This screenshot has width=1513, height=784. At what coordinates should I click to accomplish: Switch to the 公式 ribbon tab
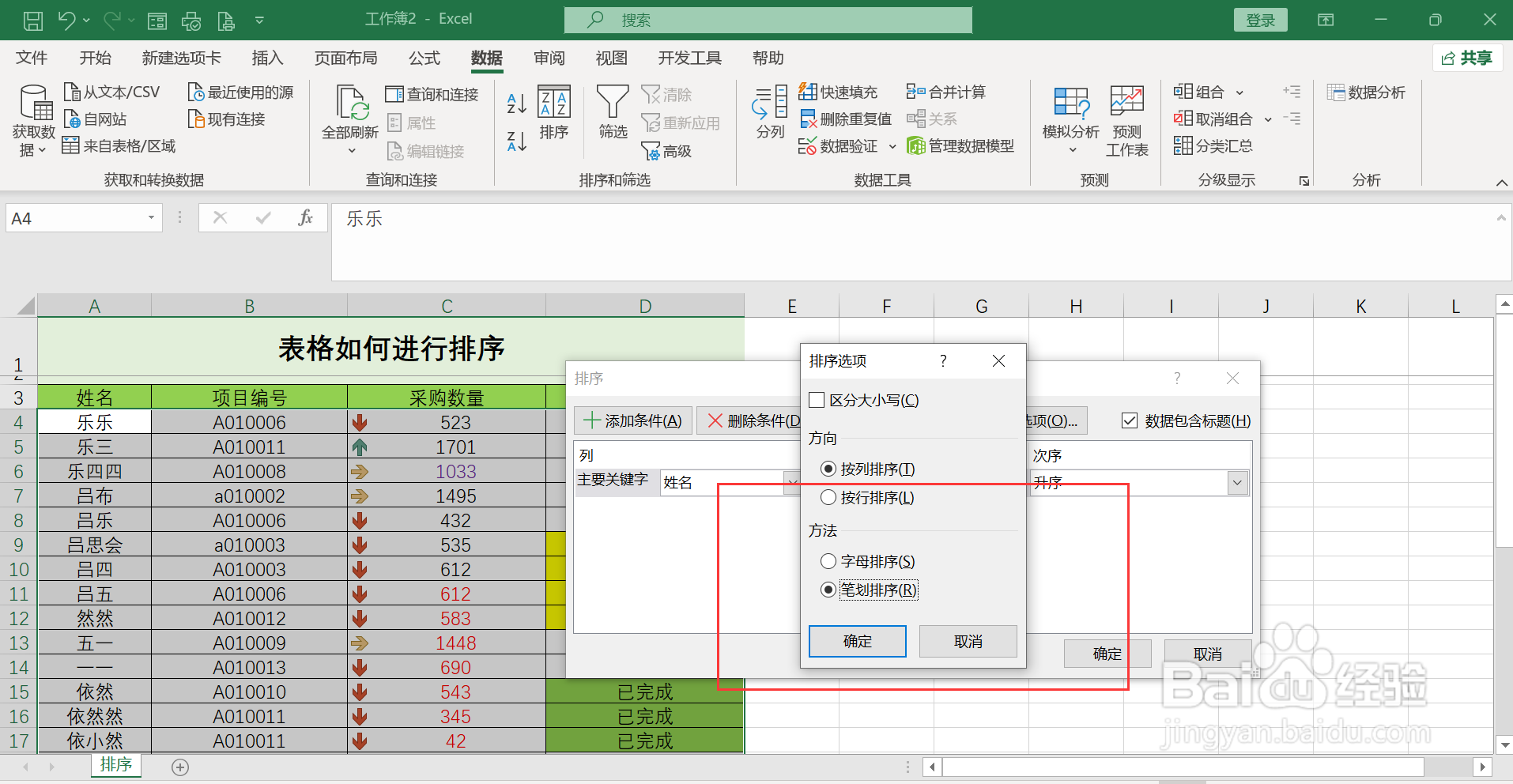click(x=424, y=58)
